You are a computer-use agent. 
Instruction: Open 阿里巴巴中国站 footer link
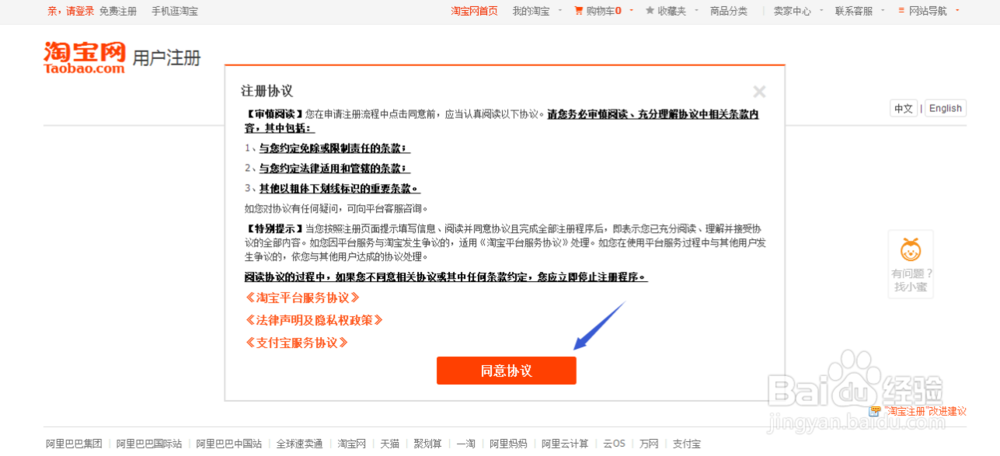click(x=229, y=443)
